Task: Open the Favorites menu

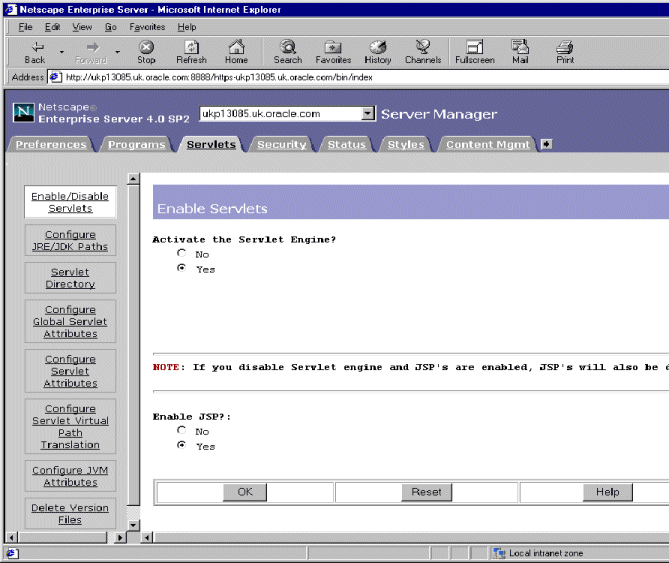Action: (x=147, y=27)
